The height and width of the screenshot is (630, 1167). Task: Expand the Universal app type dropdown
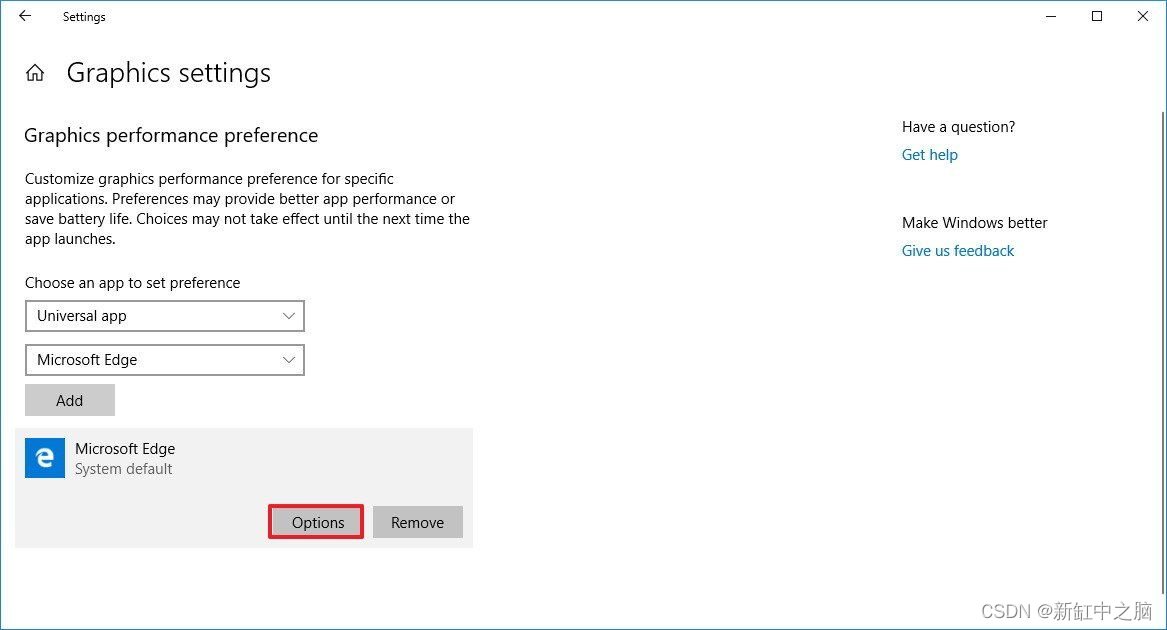pos(164,316)
